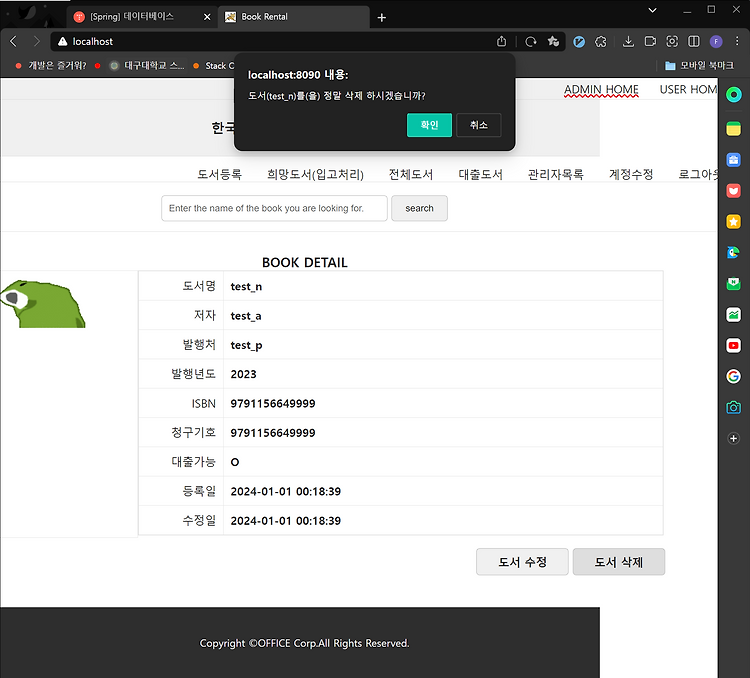Viewport: 750px width, 678px height.
Task: Open the 대구대학교 bookmark
Action: pyautogui.click(x=147, y=66)
